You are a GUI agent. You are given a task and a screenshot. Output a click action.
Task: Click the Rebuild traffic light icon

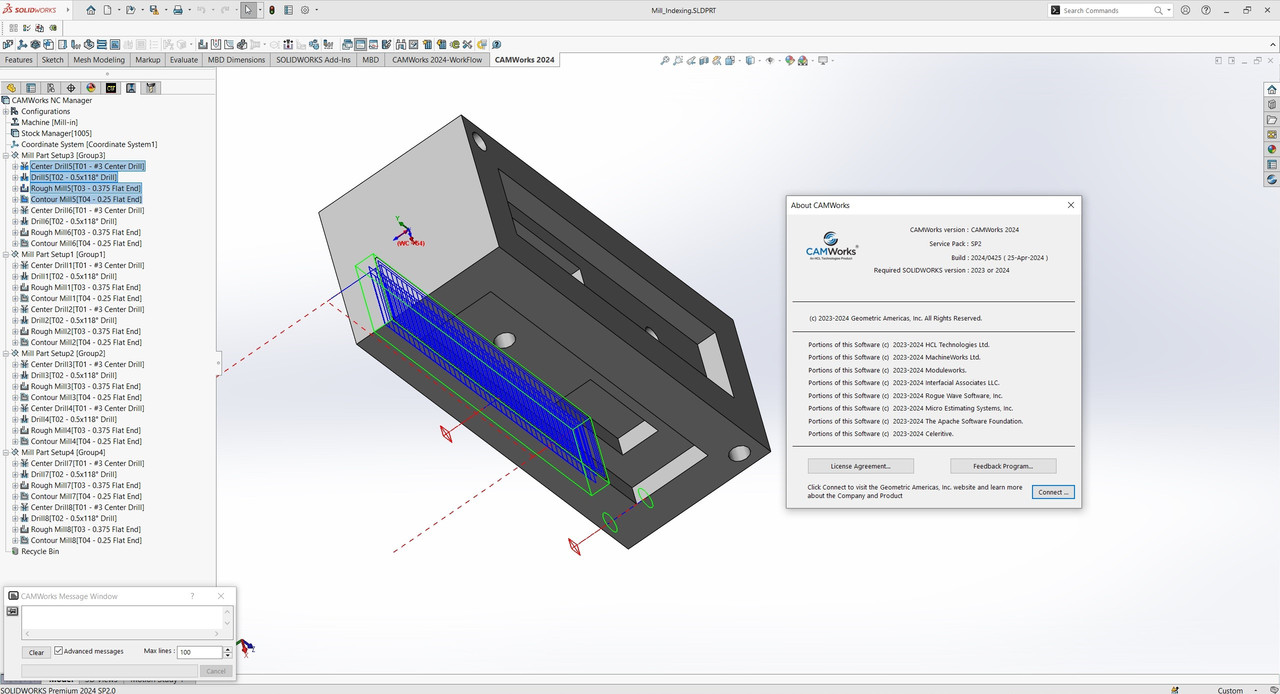tap(272, 10)
